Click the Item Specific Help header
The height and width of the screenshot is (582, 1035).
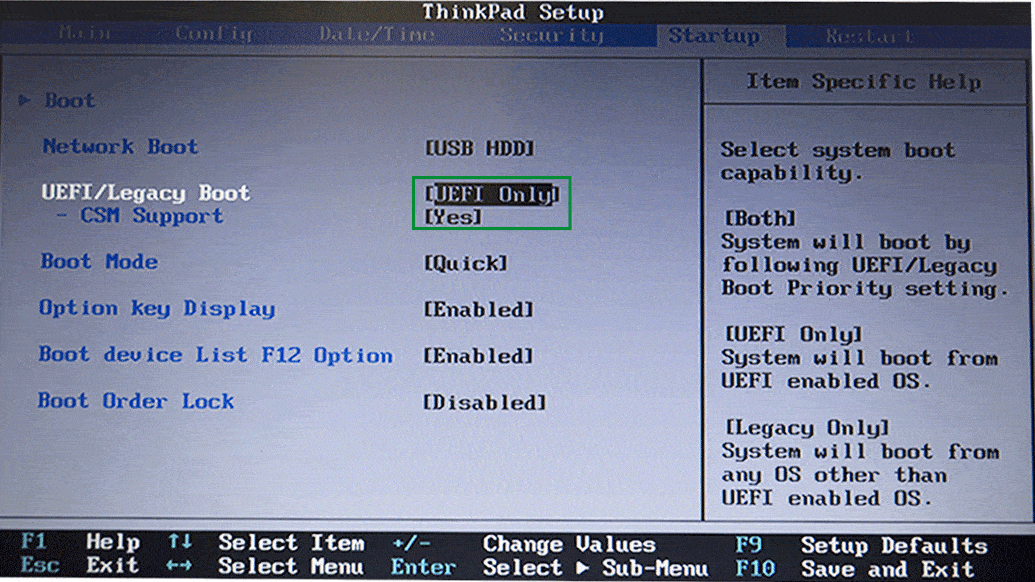pos(863,82)
